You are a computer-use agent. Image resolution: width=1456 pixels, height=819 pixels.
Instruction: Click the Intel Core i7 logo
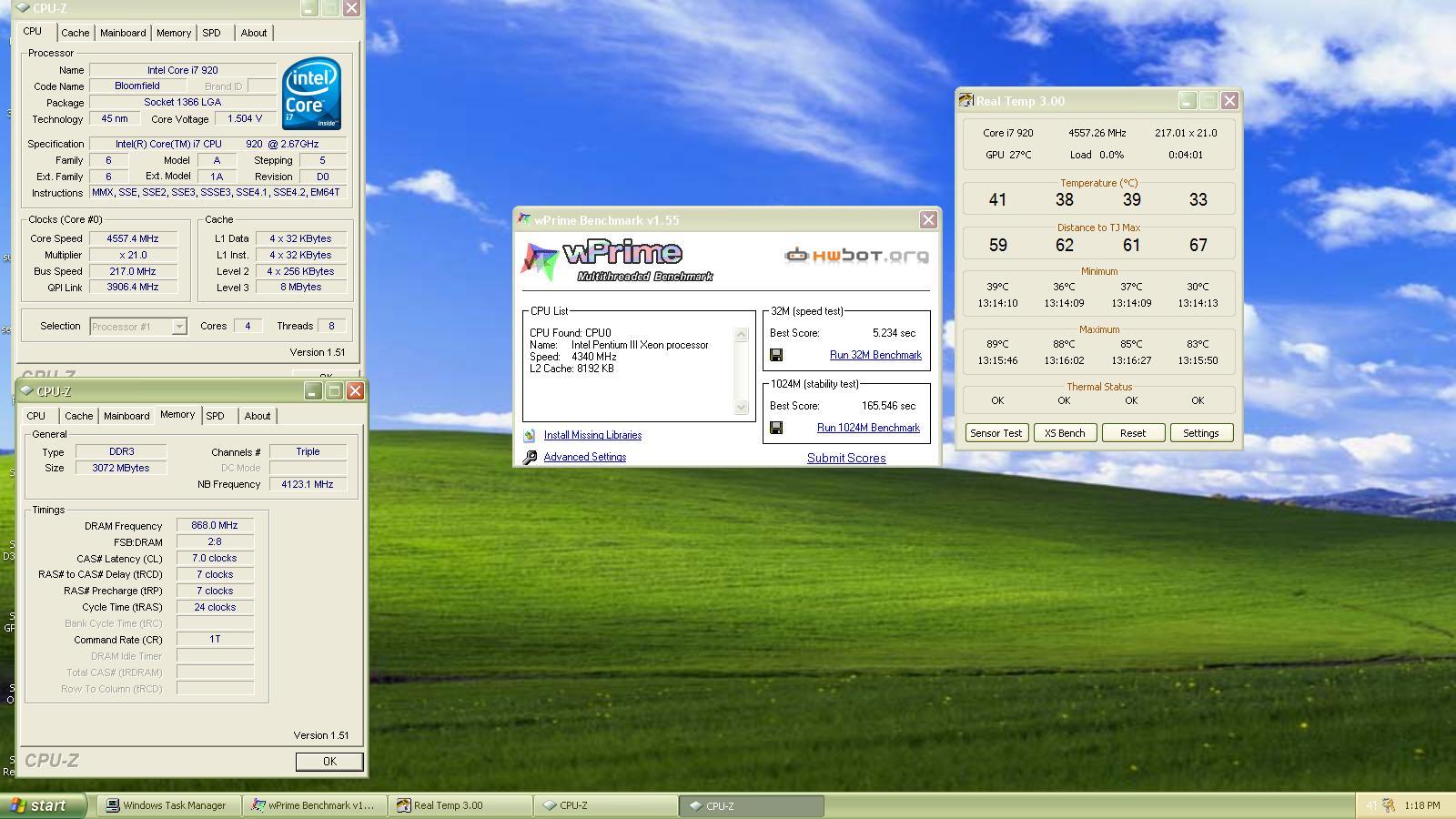tap(311, 94)
